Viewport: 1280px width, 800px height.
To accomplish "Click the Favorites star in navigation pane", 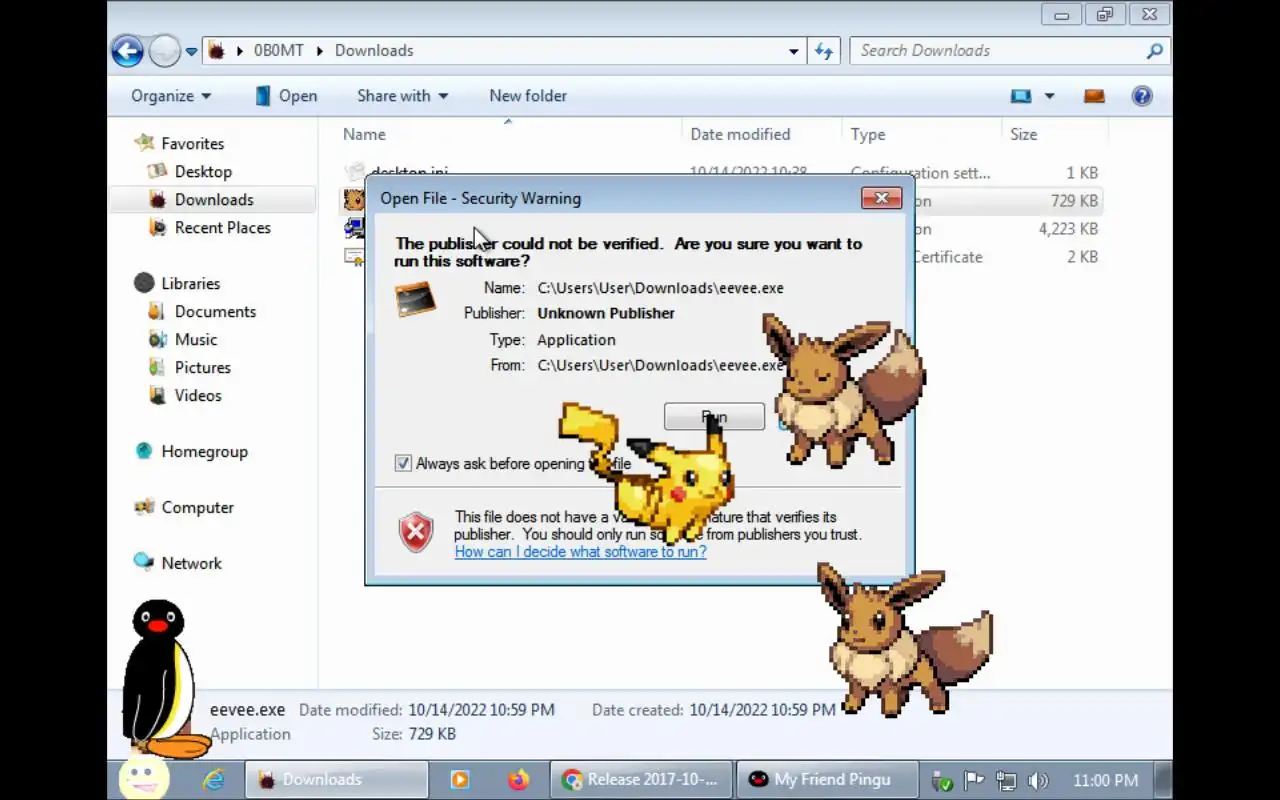I will click(145, 143).
